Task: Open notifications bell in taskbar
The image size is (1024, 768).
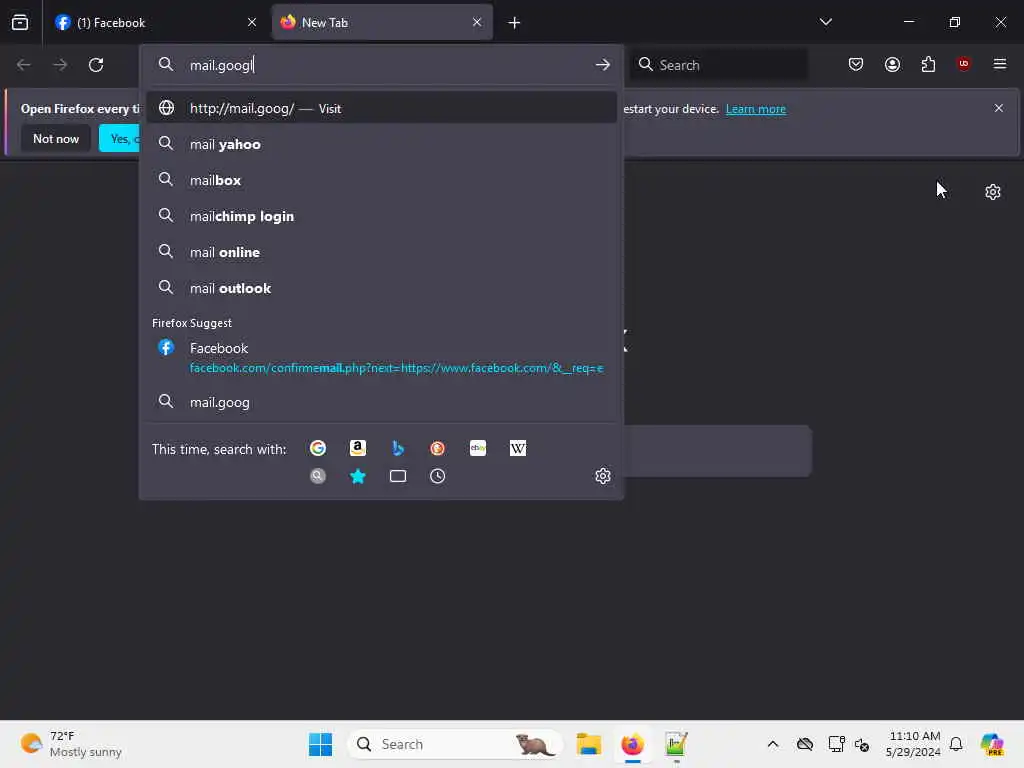Action: point(956,744)
